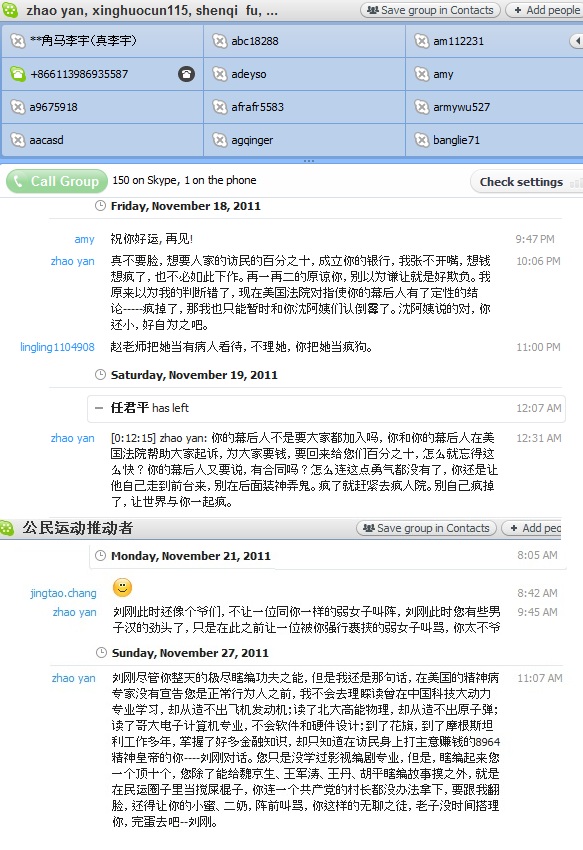The image size is (583, 850).
Task: Click the hang-up phone icon beside +866113986935587
Action: click(x=186, y=74)
